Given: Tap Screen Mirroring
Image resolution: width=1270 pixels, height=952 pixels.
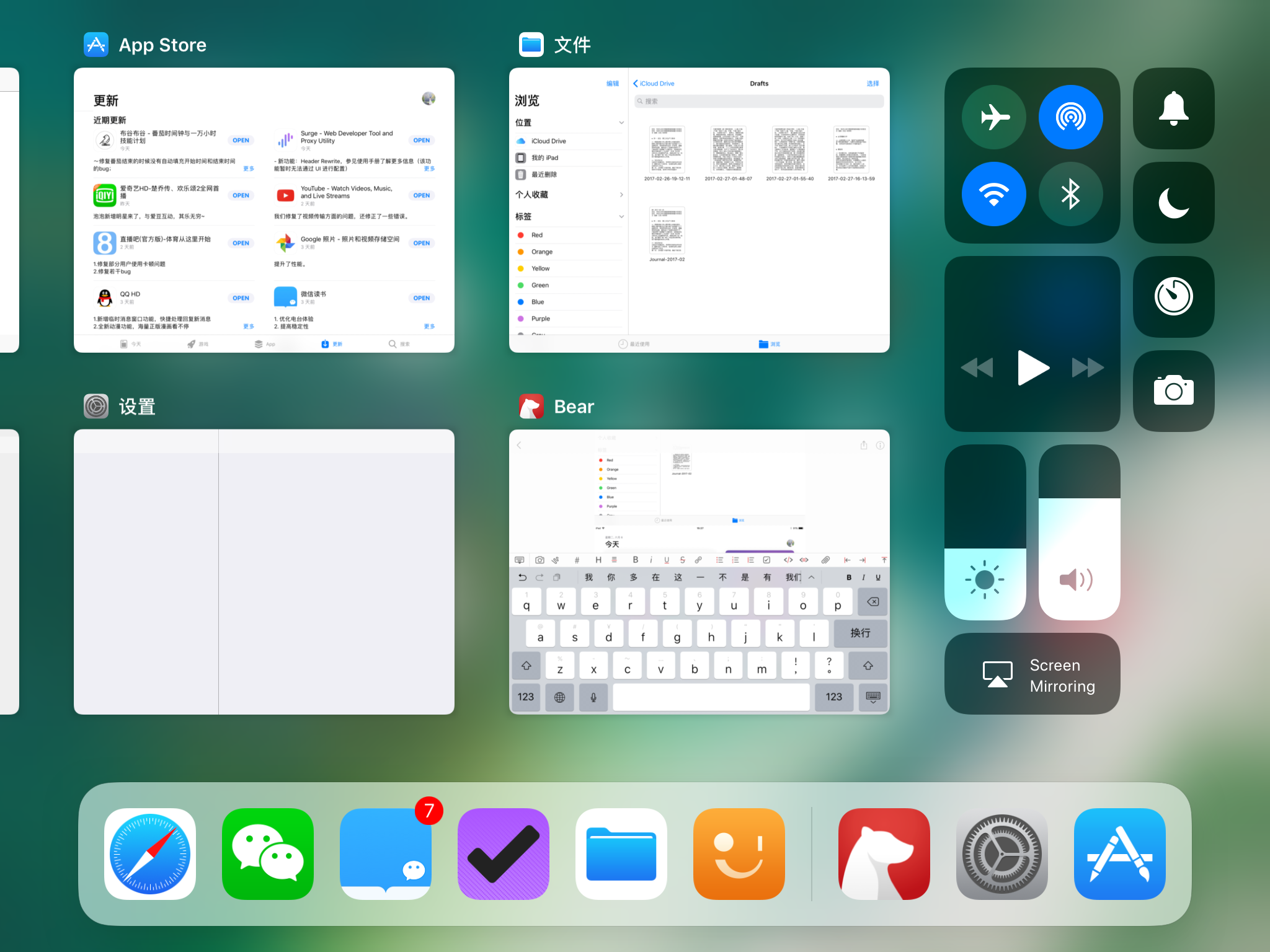Looking at the screenshot, I should pos(1032,674).
